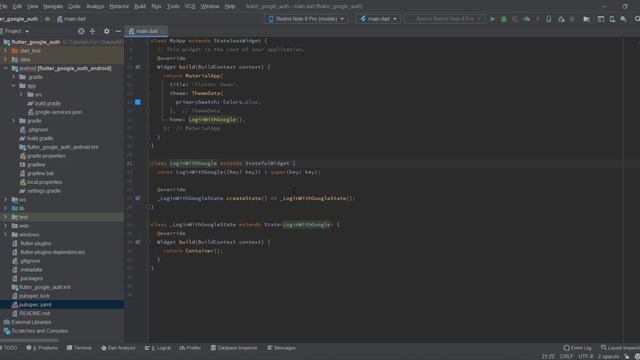Select gradle.properties file

[46, 156]
